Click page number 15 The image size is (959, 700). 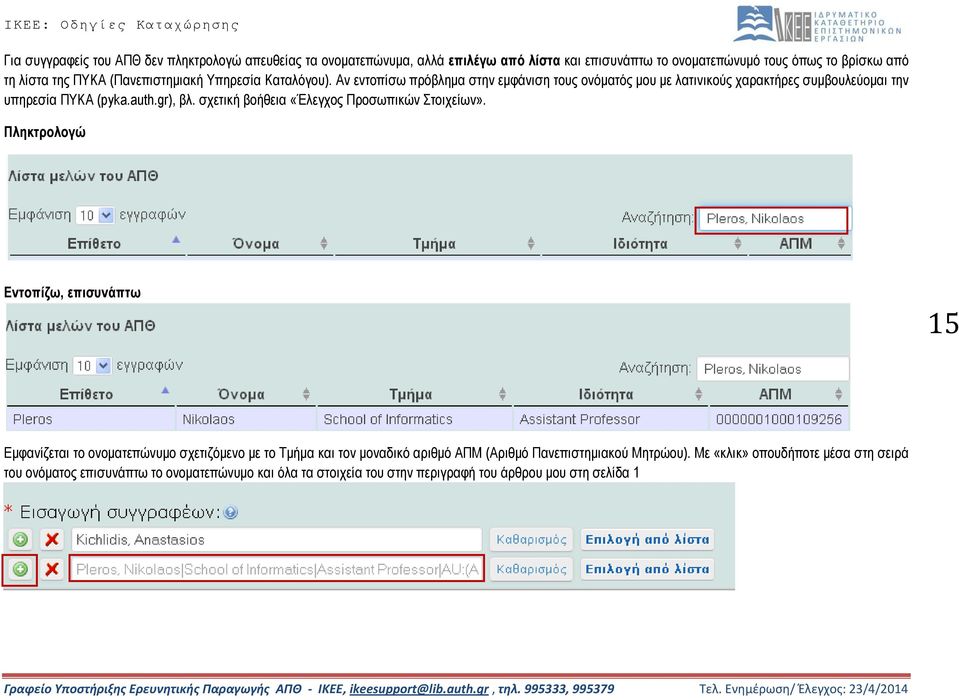pyautogui.click(x=943, y=323)
